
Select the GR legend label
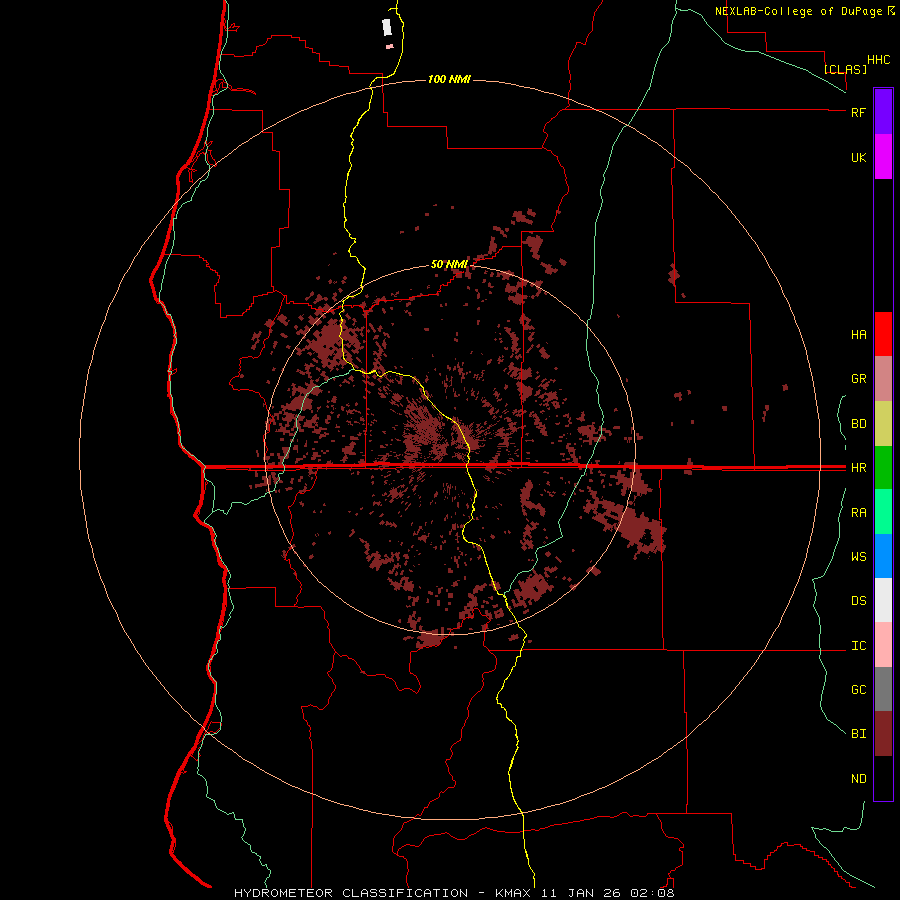coord(858,379)
